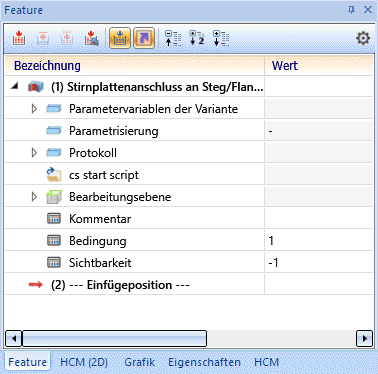Click the third greyed-out feature toolbar icon
The image size is (378, 374).
click(67, 38)
